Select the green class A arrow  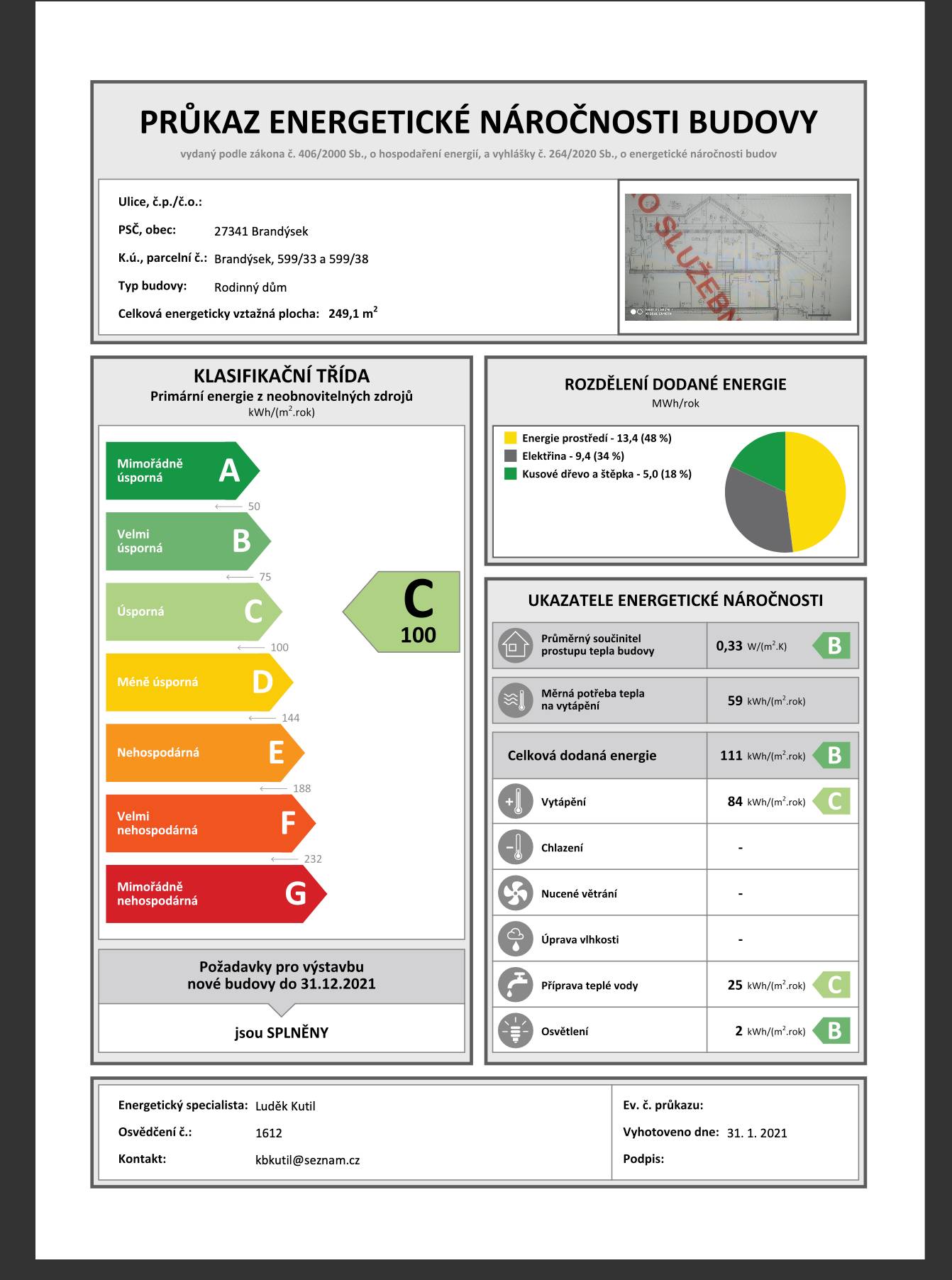[x=182, y=470]
